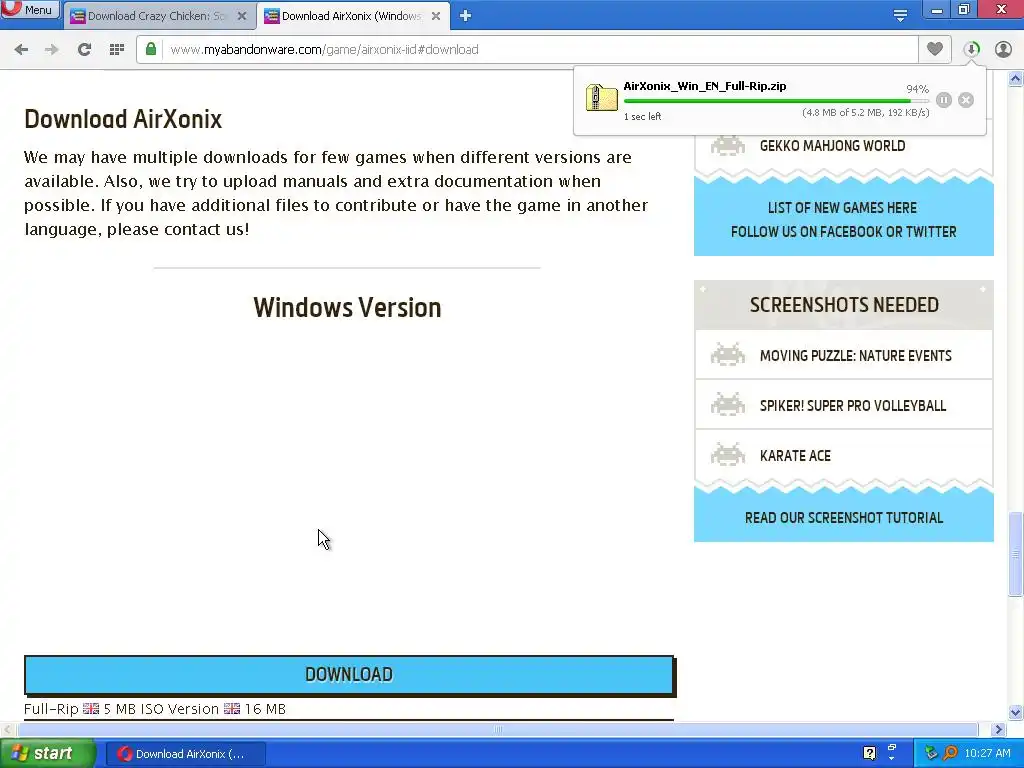Screen dimensions: 1024x768
Task: Close the AirXonix tab
Action: point(436,16)
